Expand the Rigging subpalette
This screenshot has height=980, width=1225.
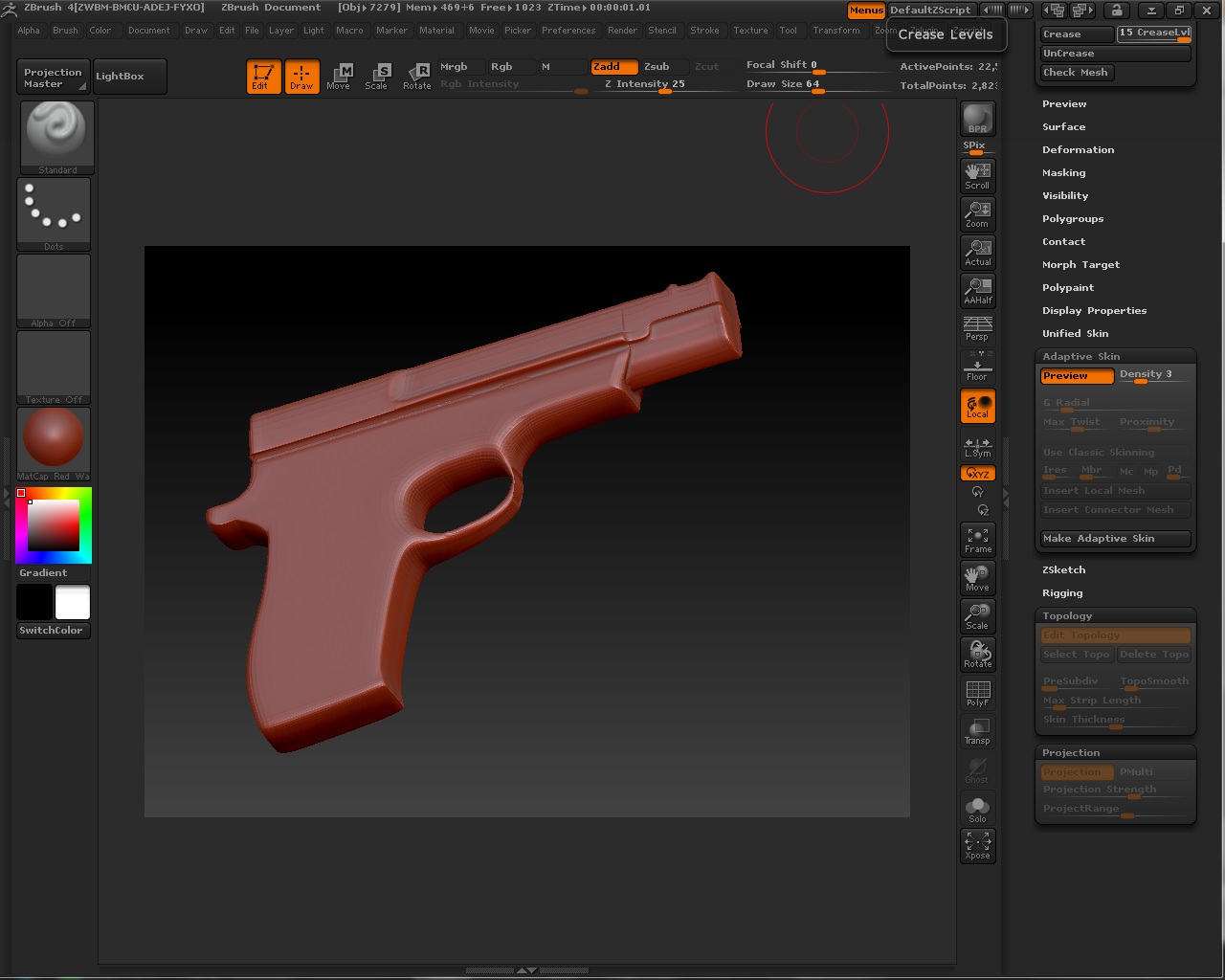(x=1063, y=592)
